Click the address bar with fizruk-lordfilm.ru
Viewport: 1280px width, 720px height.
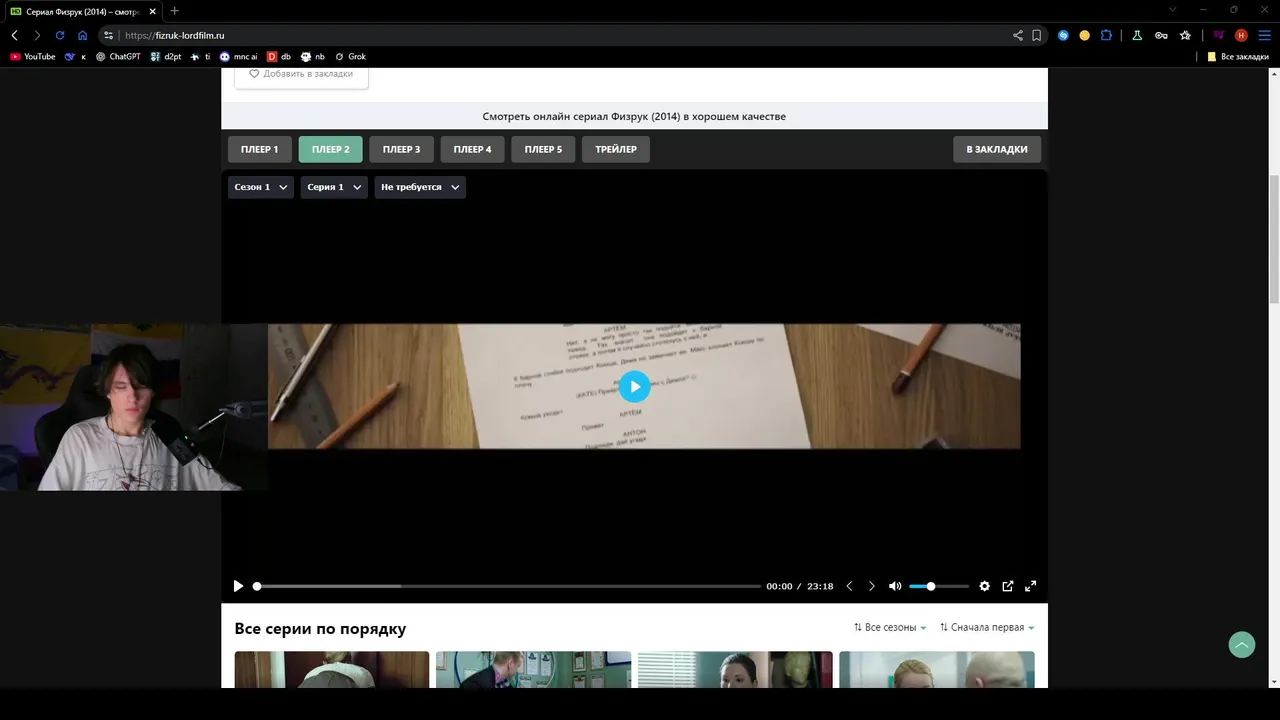pos(575,35)
